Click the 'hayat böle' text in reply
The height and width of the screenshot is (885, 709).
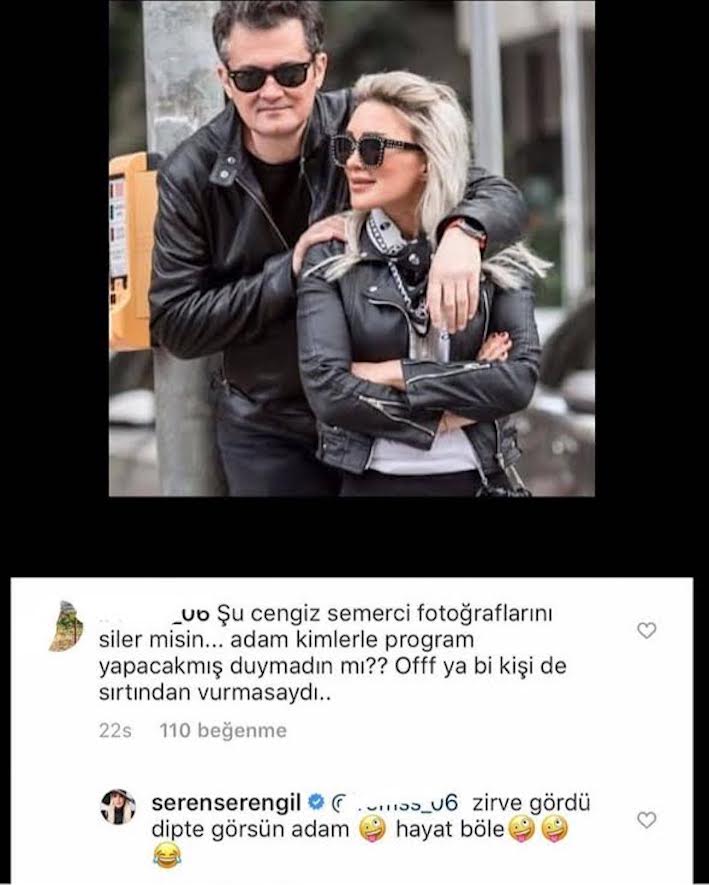click(x=450, y=830)
